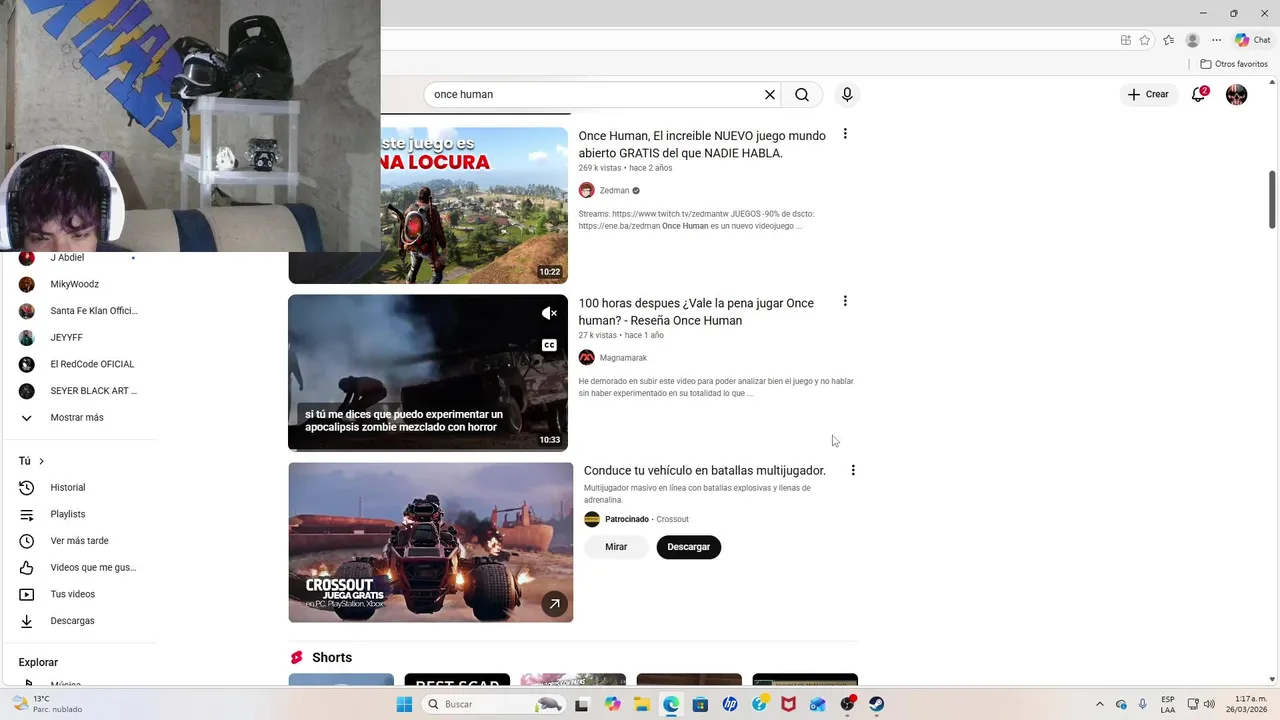
Task: Click the Crossout ad thumbnail
Action: pos(431,542)
